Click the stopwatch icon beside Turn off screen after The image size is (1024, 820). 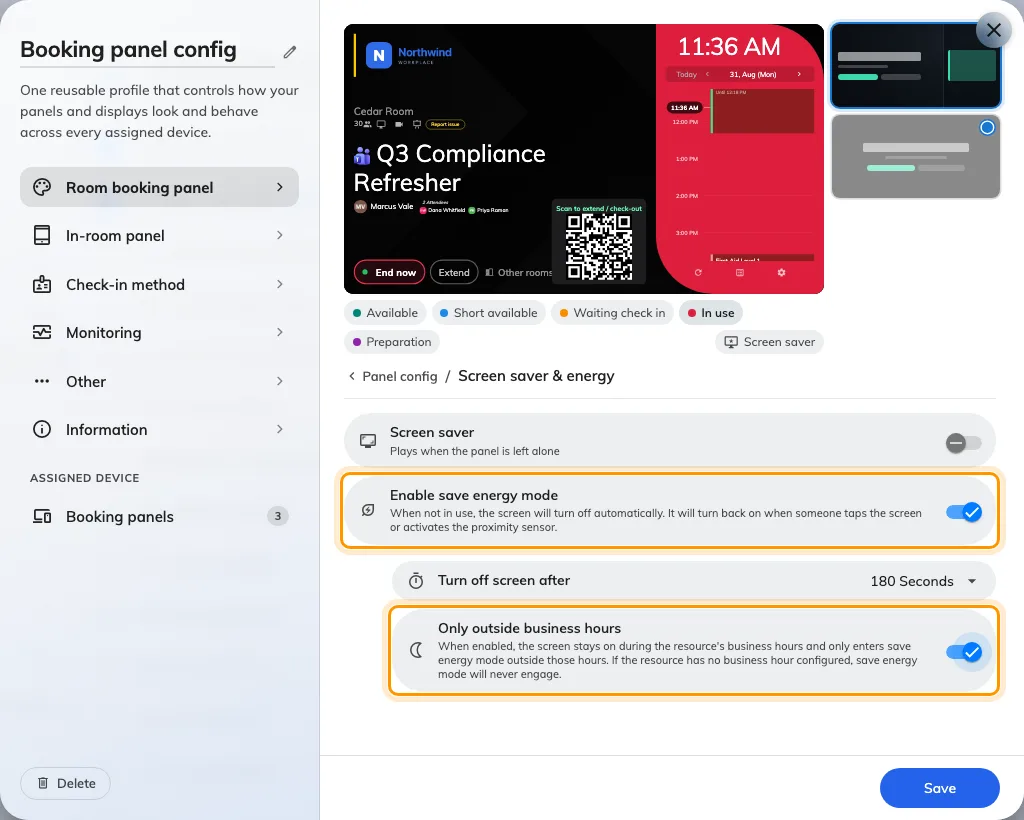(x=416, y=580)
